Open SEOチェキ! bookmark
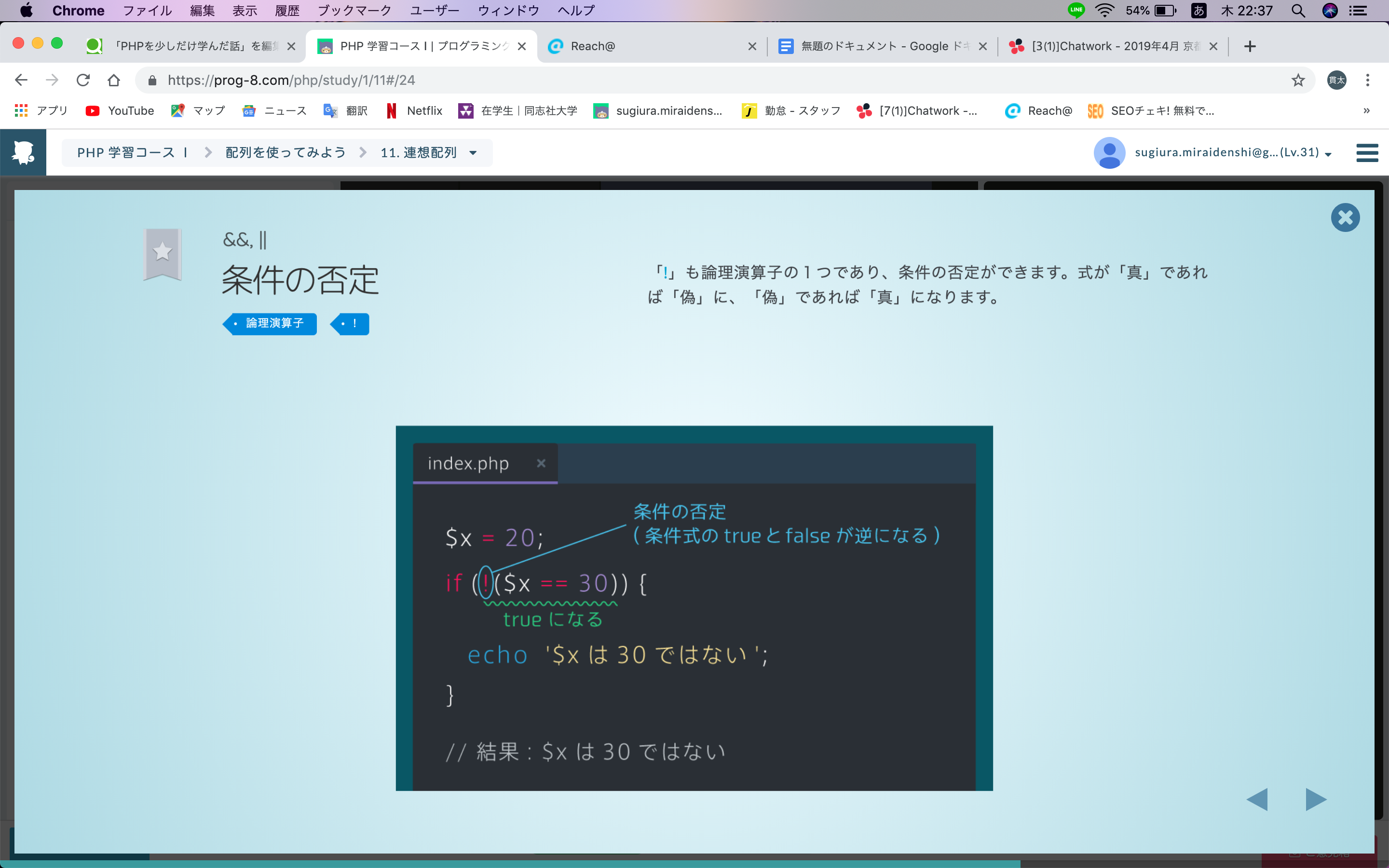 (x=1151, y=111)
